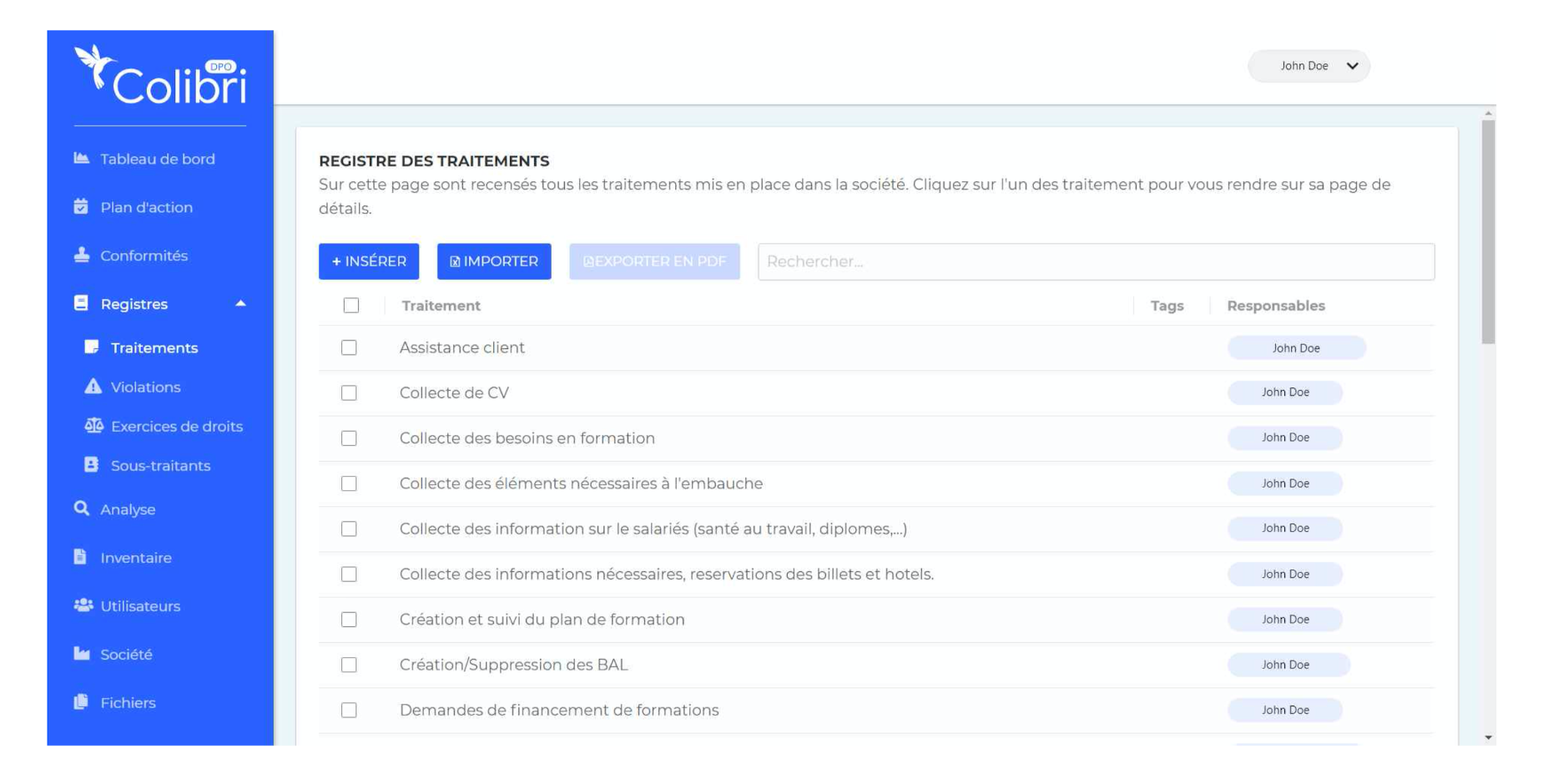
Task: Collapse the Registres submenu arrow
Action: pos(240,303)
